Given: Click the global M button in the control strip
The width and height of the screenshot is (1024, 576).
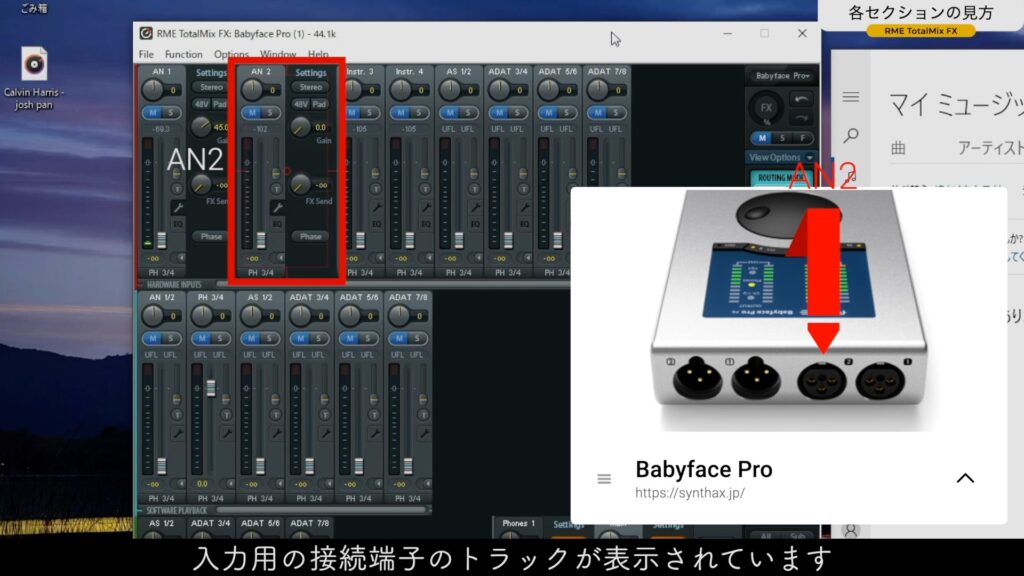Looking at the screenshot, I should coord(762,138).
